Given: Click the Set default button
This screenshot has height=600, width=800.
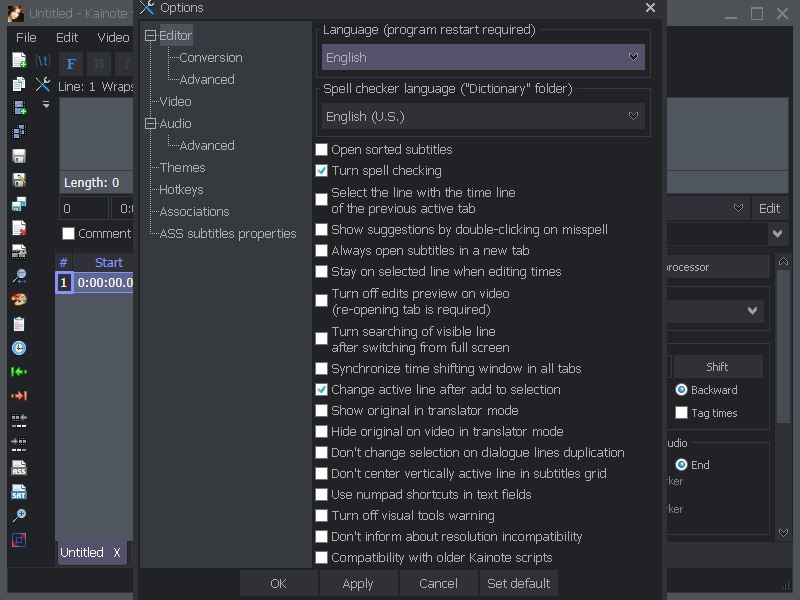Looking at the screenshot, I should 518,584.
